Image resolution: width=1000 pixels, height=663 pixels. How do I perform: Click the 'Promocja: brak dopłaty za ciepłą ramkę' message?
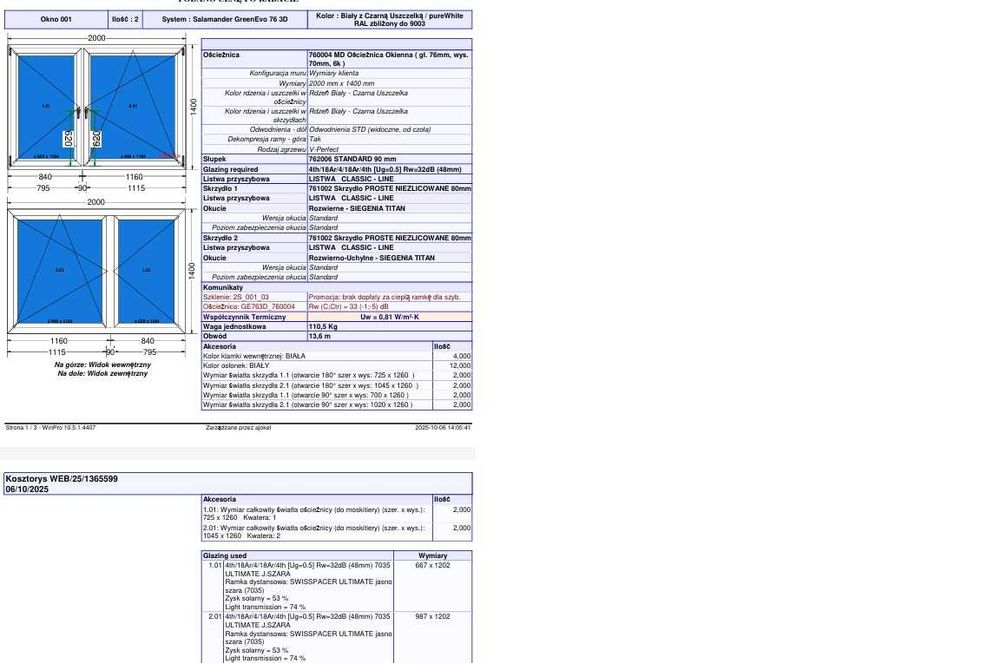384,297
